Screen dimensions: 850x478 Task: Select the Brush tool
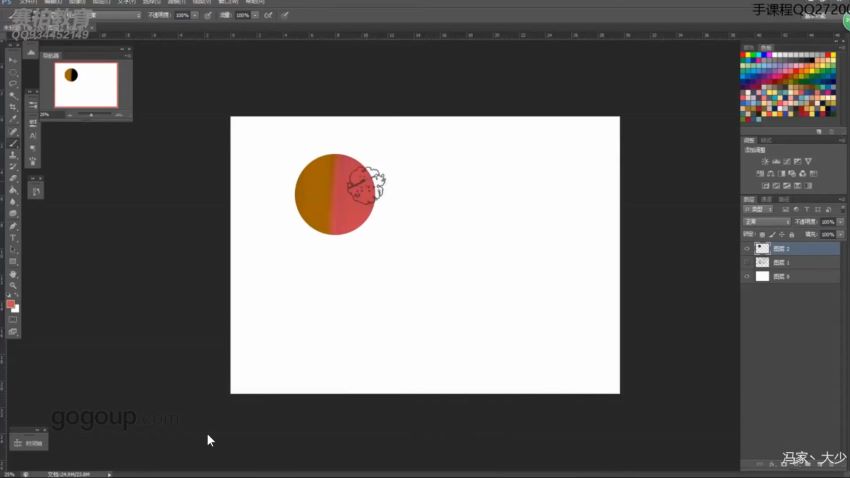click(x=13, y=144)
